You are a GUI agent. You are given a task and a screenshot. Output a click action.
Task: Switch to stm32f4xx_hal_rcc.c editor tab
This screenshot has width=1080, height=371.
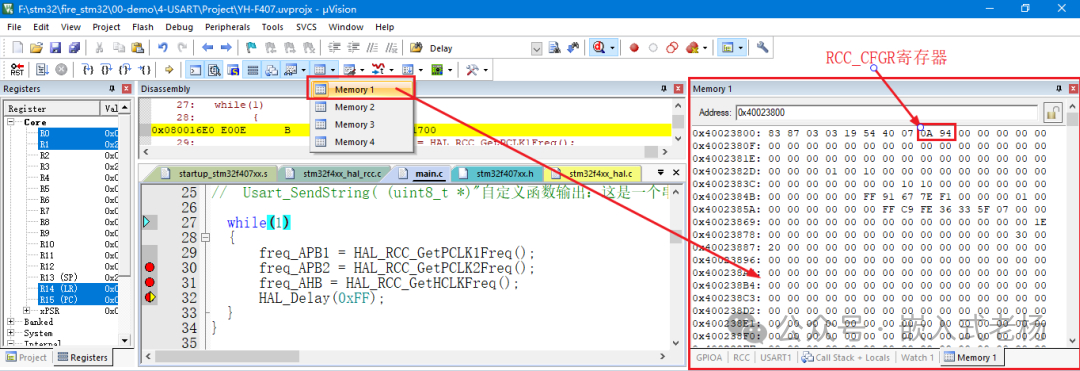tap(338, 173)
